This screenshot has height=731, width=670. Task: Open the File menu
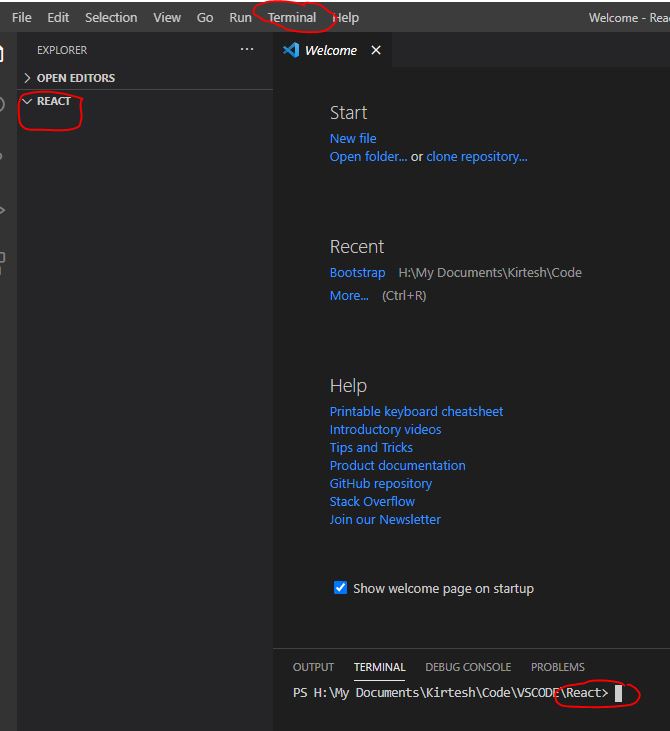[x=21, y=17]
